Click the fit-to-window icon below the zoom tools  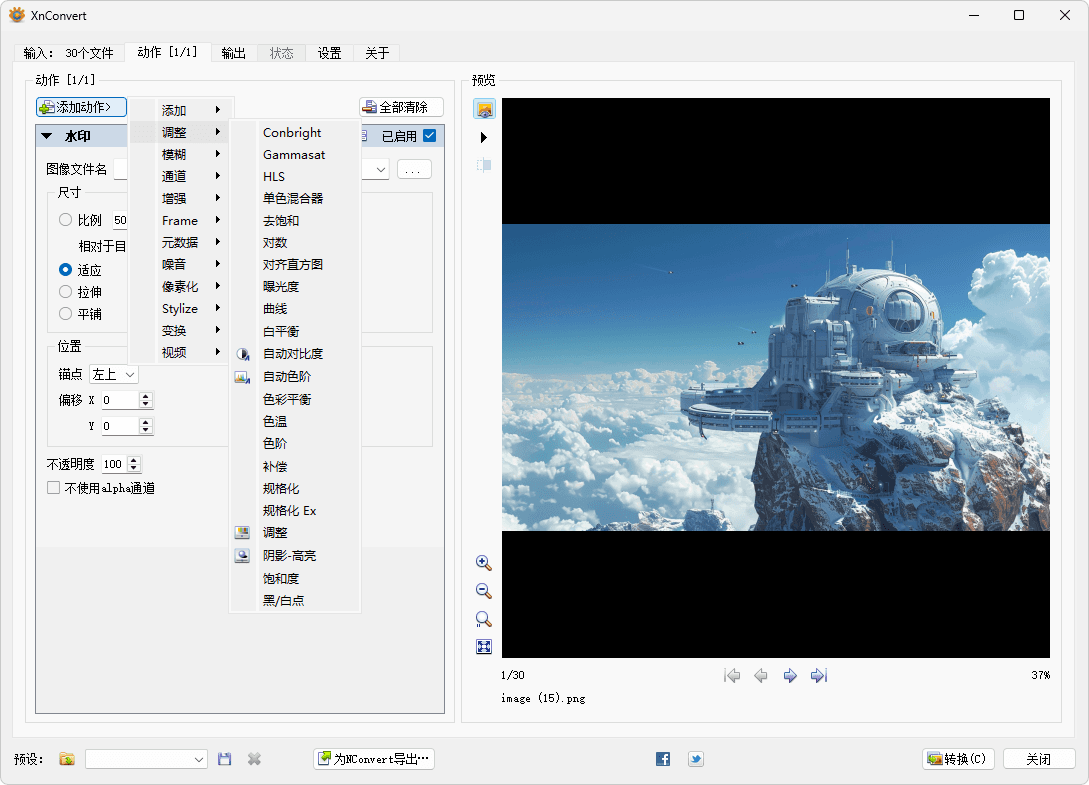pos(484,646)
